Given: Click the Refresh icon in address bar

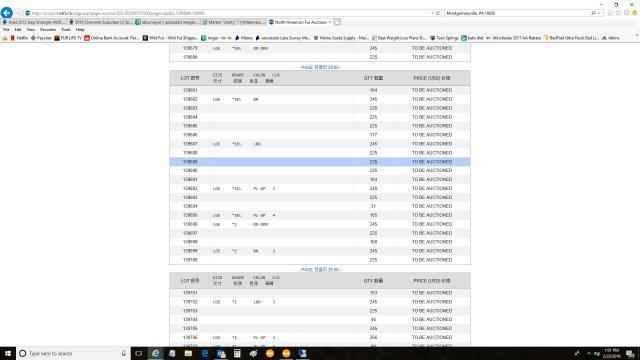Looking at the screenshot, I should tap(438, 13).
